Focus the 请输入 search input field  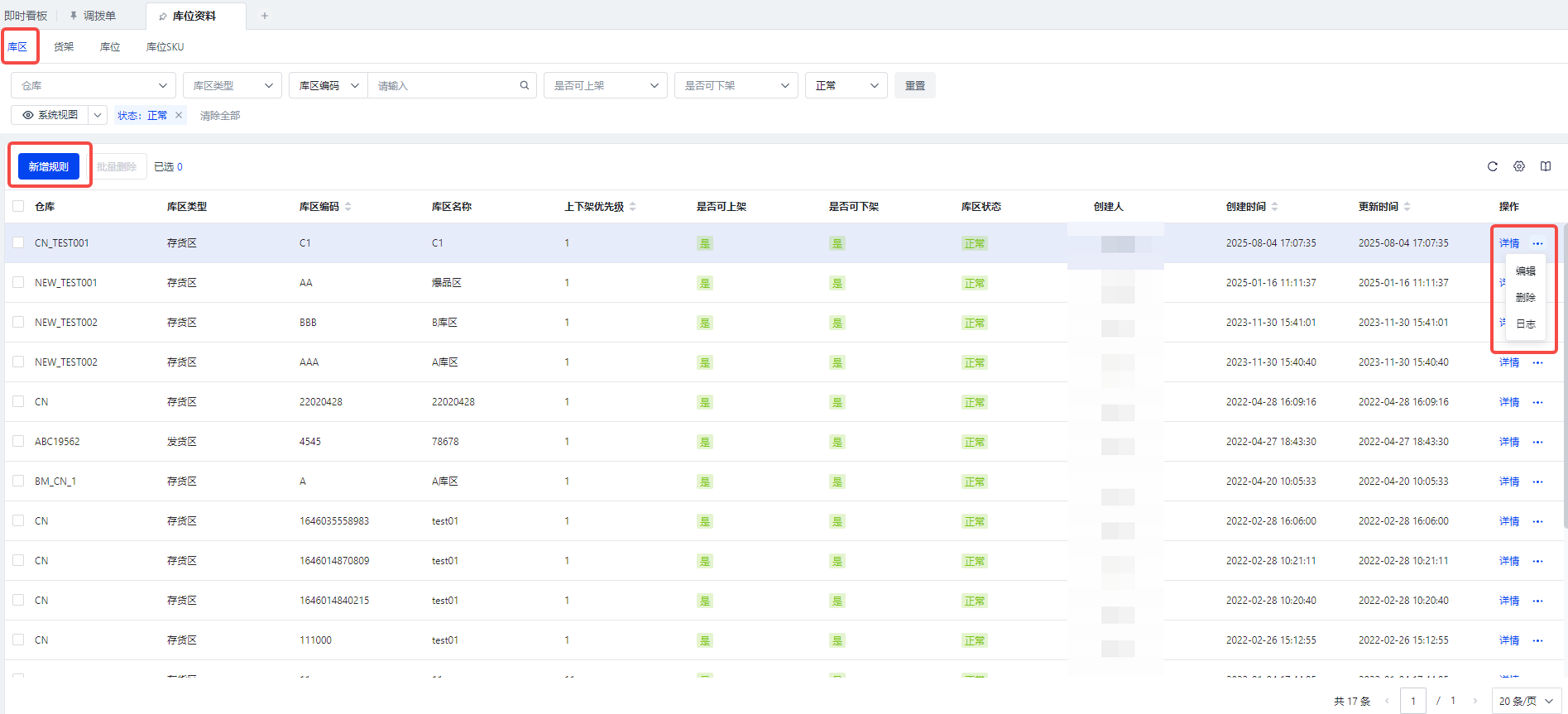444,85
